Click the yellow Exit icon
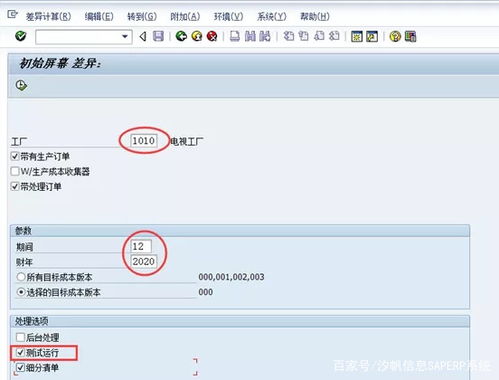Viewport: 499px width, 380px height. 197,36
